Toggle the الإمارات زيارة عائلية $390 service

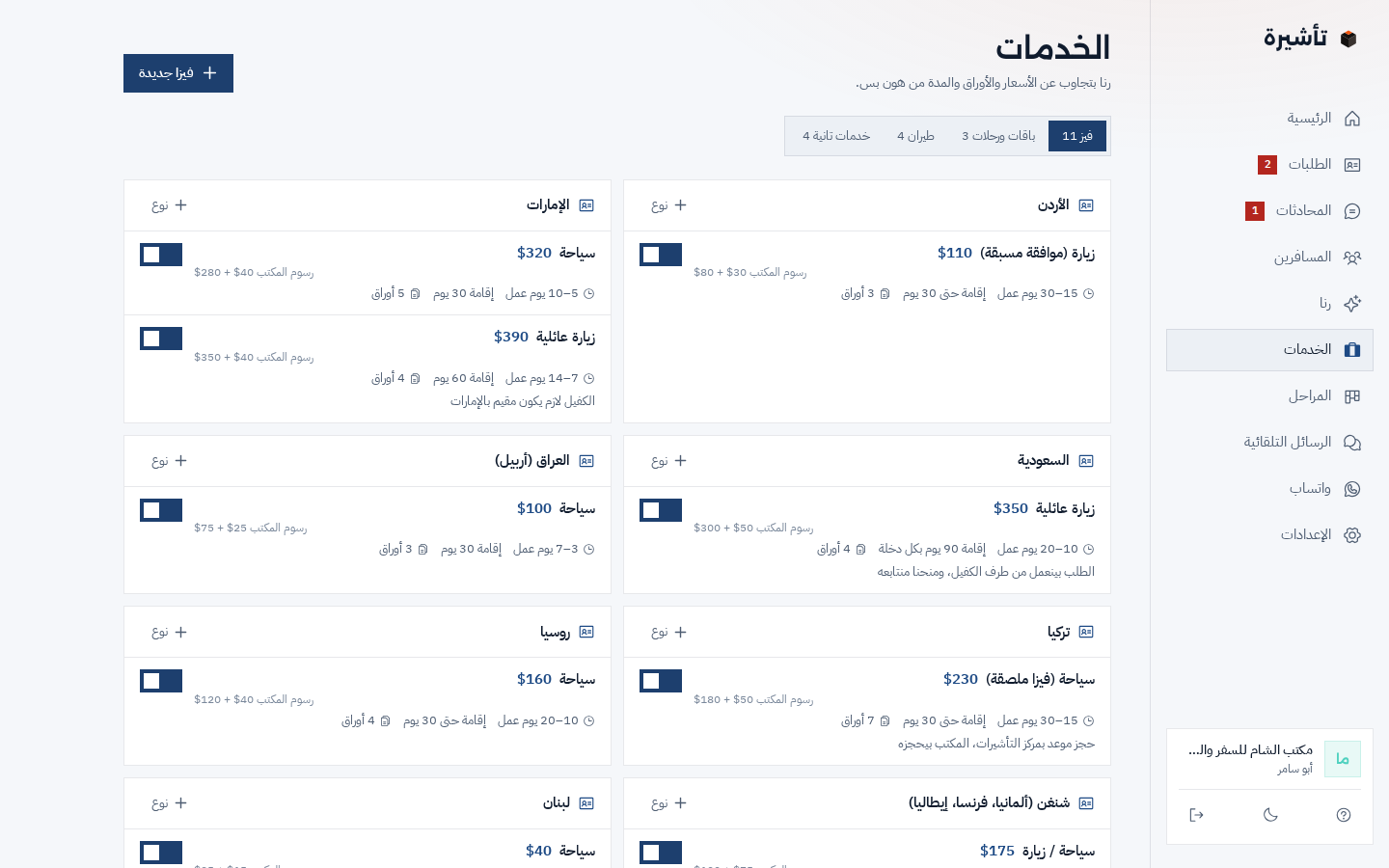(161, 339)
